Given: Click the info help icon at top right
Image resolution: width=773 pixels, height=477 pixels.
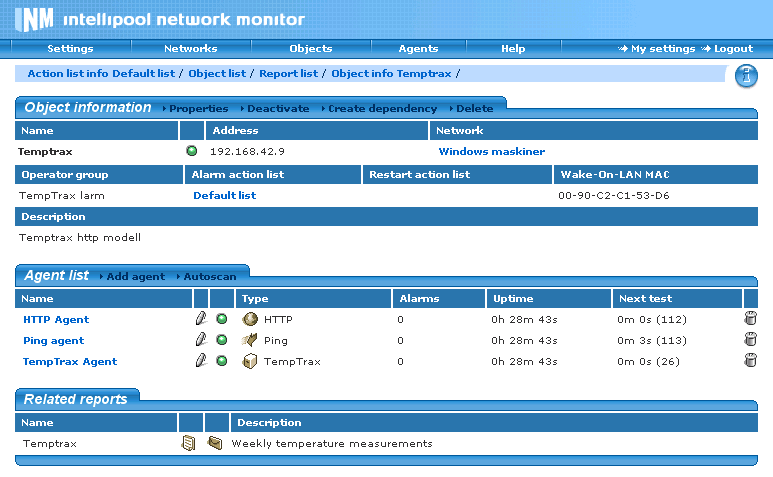Looking at the screenshot, I should point(746,76).
